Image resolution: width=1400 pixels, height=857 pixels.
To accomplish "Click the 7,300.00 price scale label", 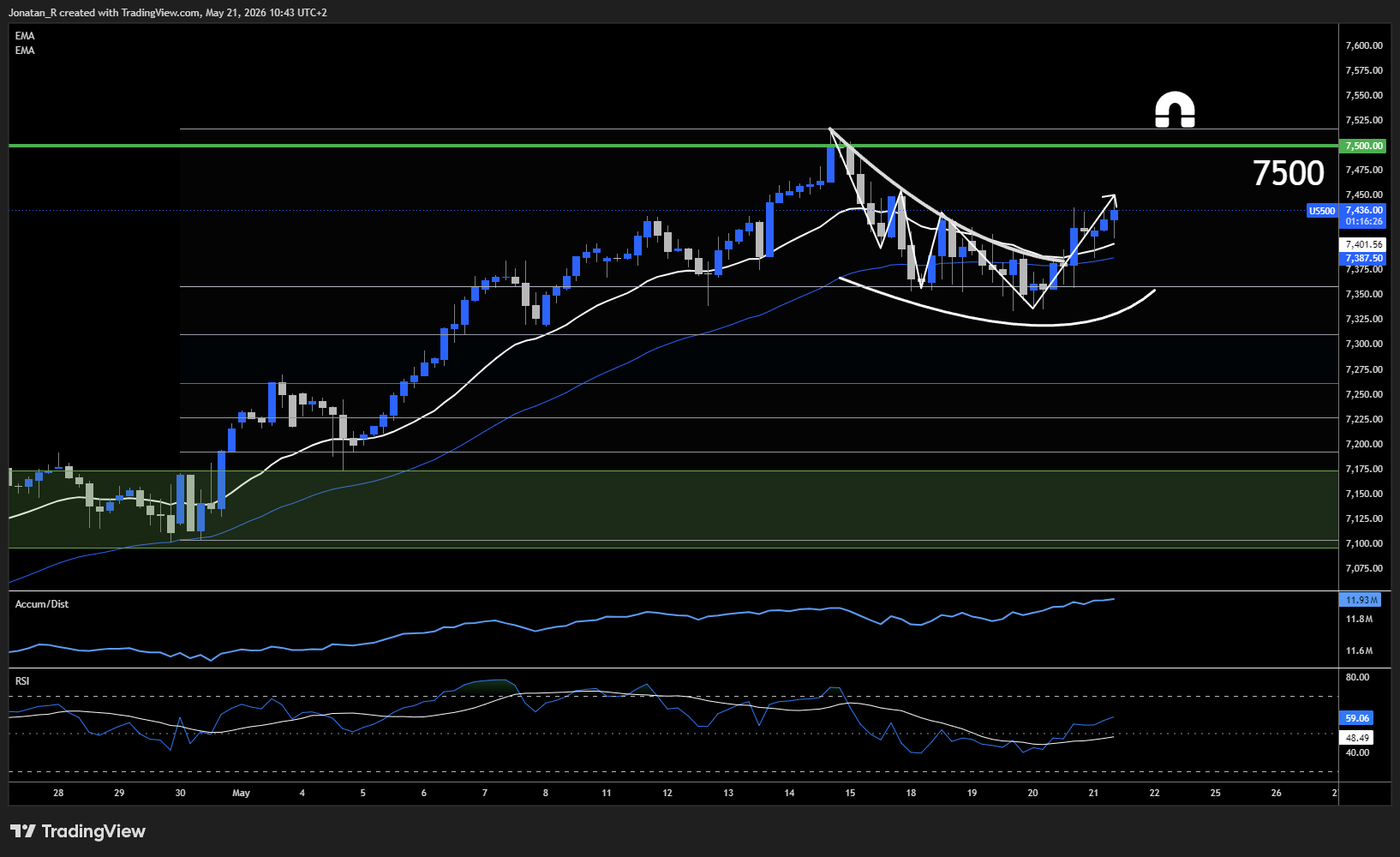I will 1364,344.
